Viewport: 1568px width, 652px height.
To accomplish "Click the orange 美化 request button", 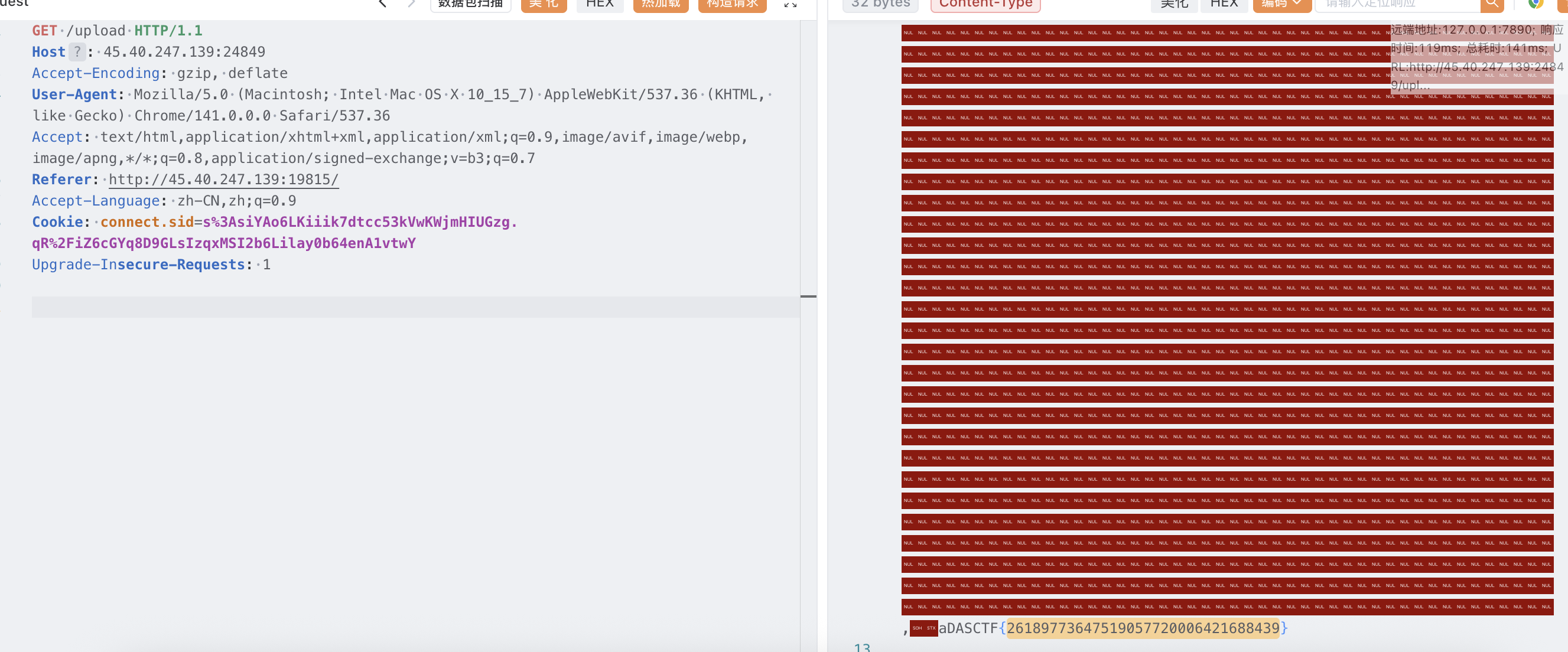I will 544,4.
